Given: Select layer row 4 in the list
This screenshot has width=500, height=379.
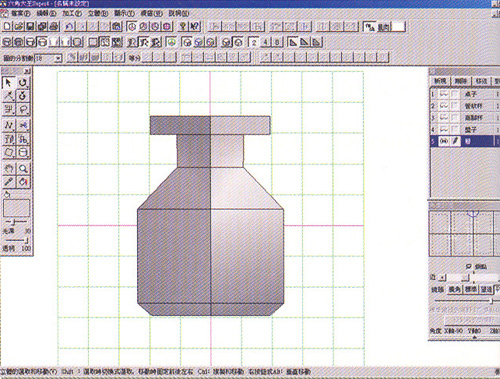Looking at the screenshot, I should 465,129.
